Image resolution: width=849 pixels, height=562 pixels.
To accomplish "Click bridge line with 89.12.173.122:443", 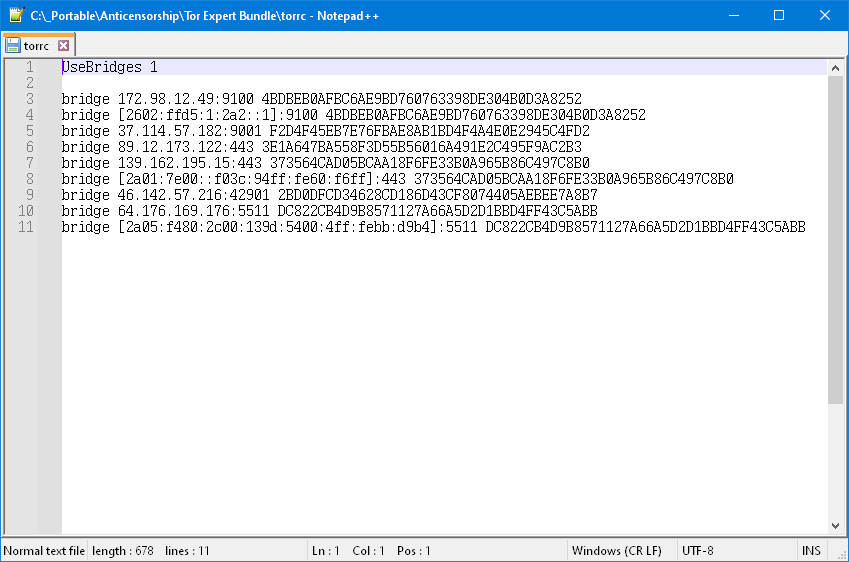I will (x=322, y=147).
